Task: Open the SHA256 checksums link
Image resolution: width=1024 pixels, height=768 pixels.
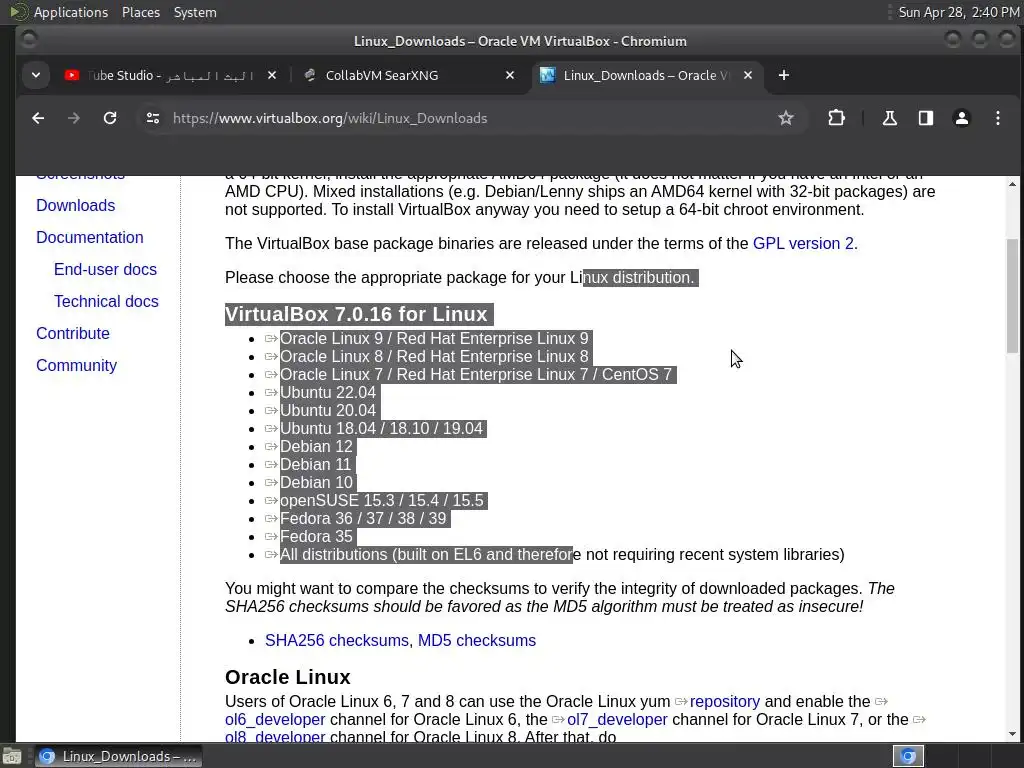Action: 339,641
